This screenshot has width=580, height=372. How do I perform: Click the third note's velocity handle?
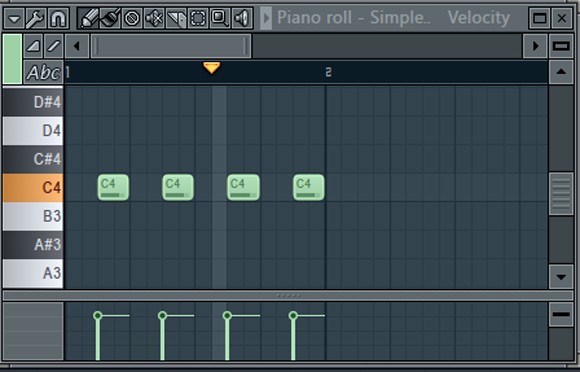(x=227, y=315)
